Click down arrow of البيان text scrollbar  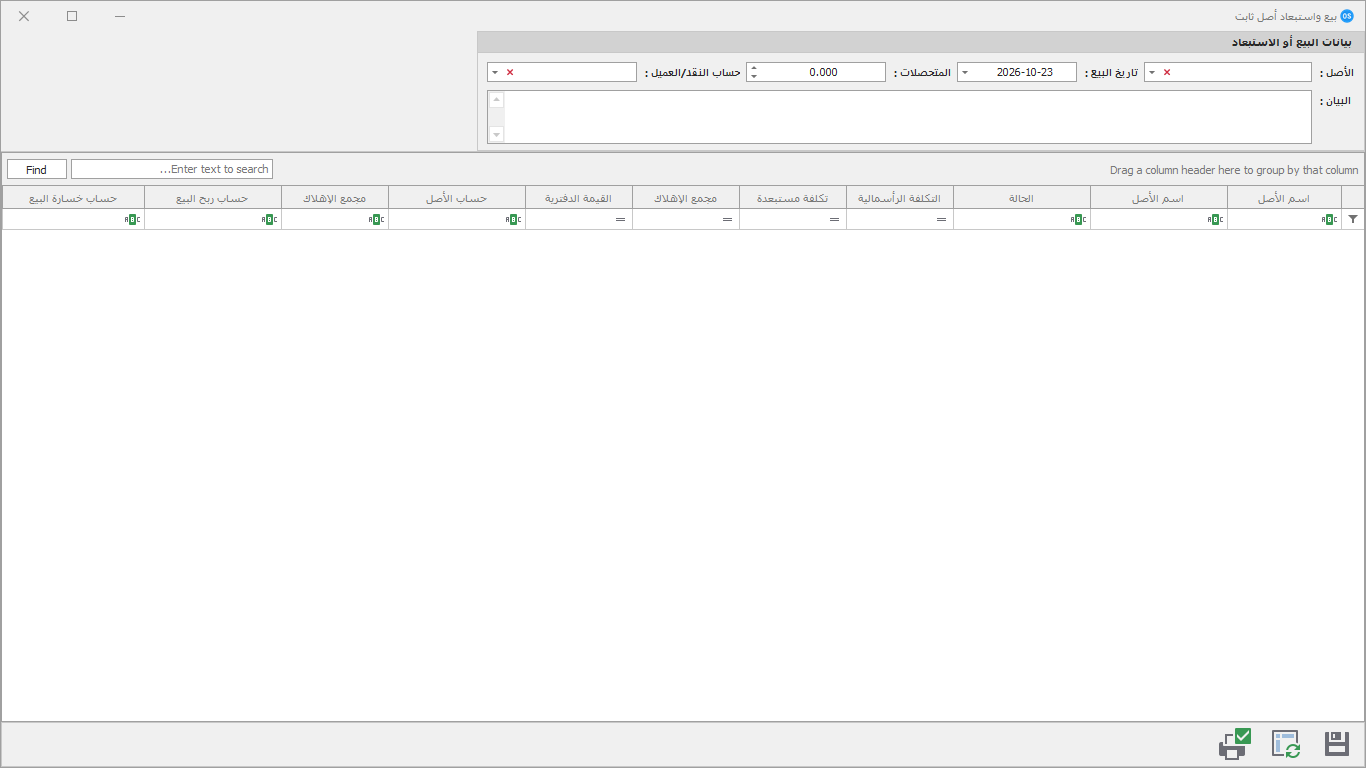(x=497, y=134)
